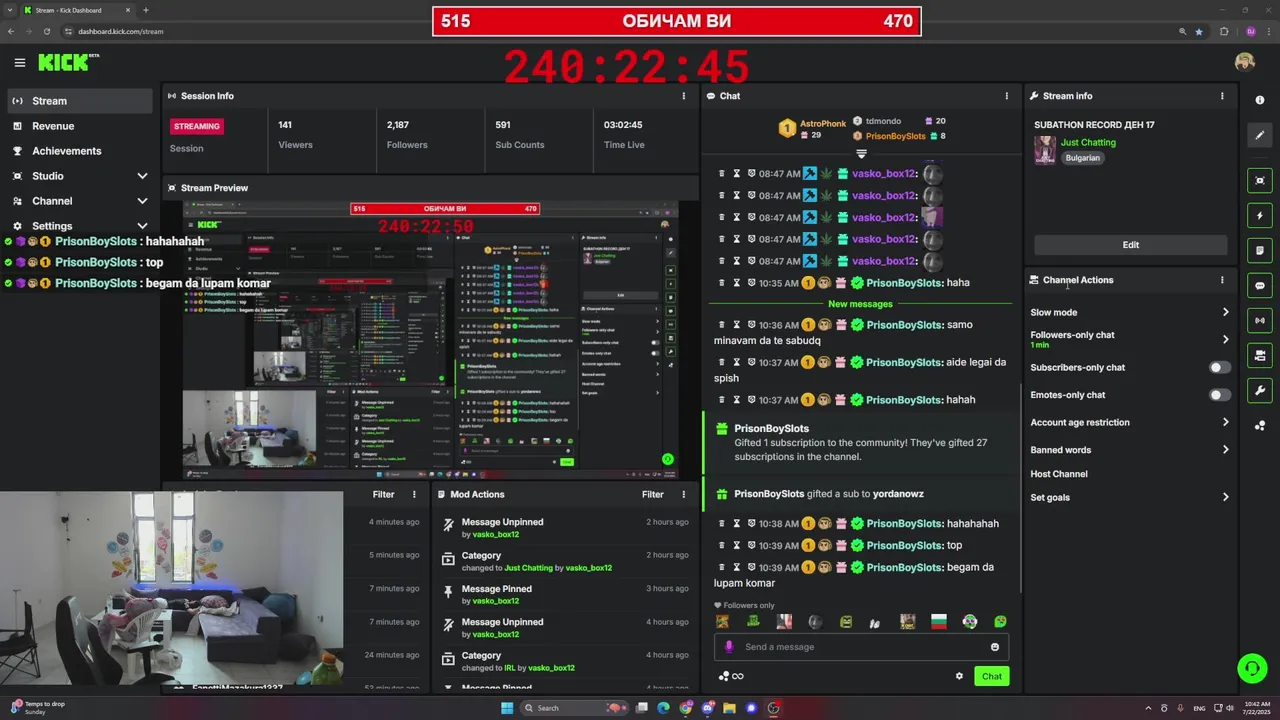Screen dimensions: 1280x720
Task: Open Discord from the taskbar
Action: pos(707,708)
